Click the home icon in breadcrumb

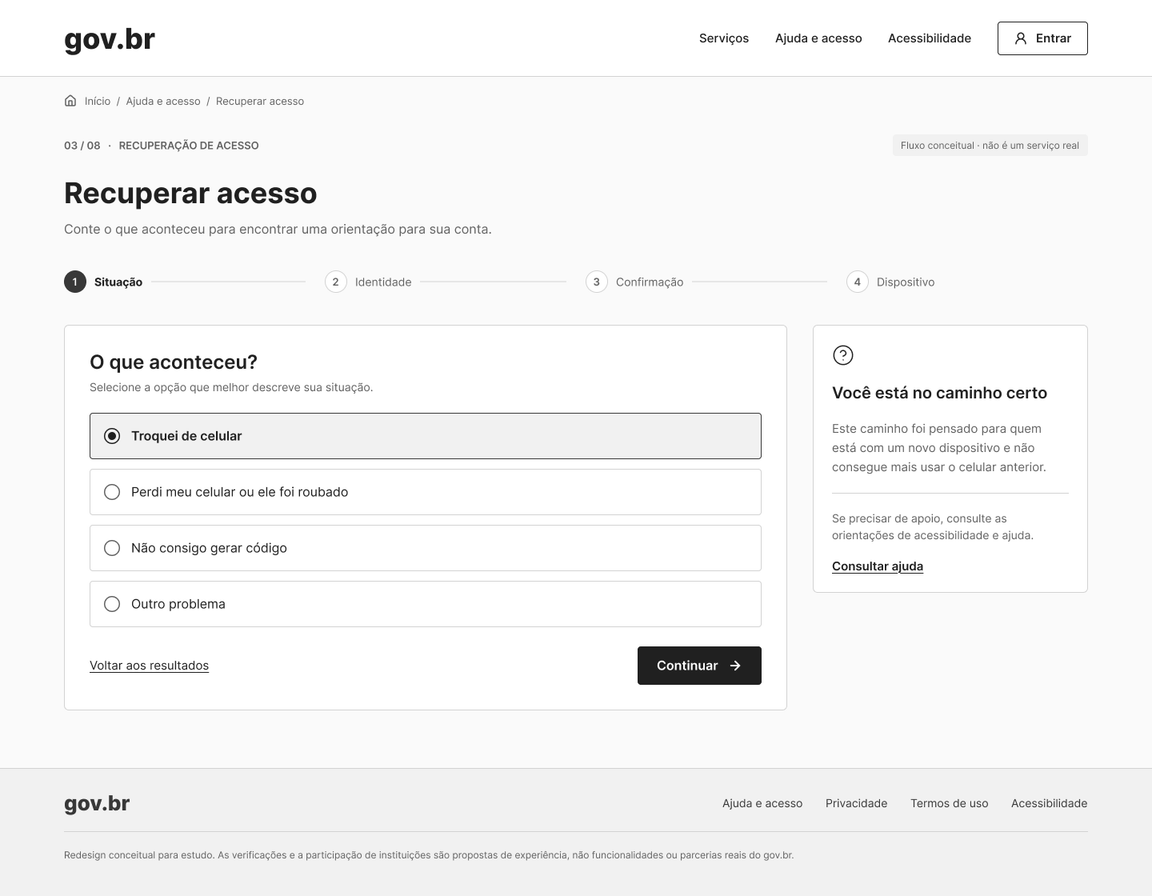pos(71,101)
